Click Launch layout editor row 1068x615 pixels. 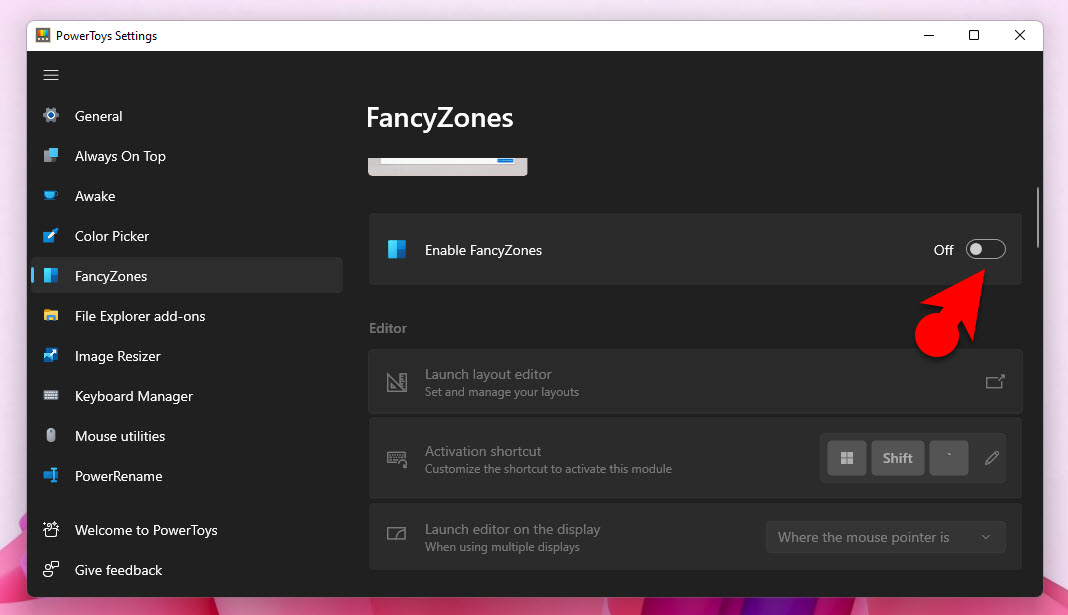tap(695, 382)
